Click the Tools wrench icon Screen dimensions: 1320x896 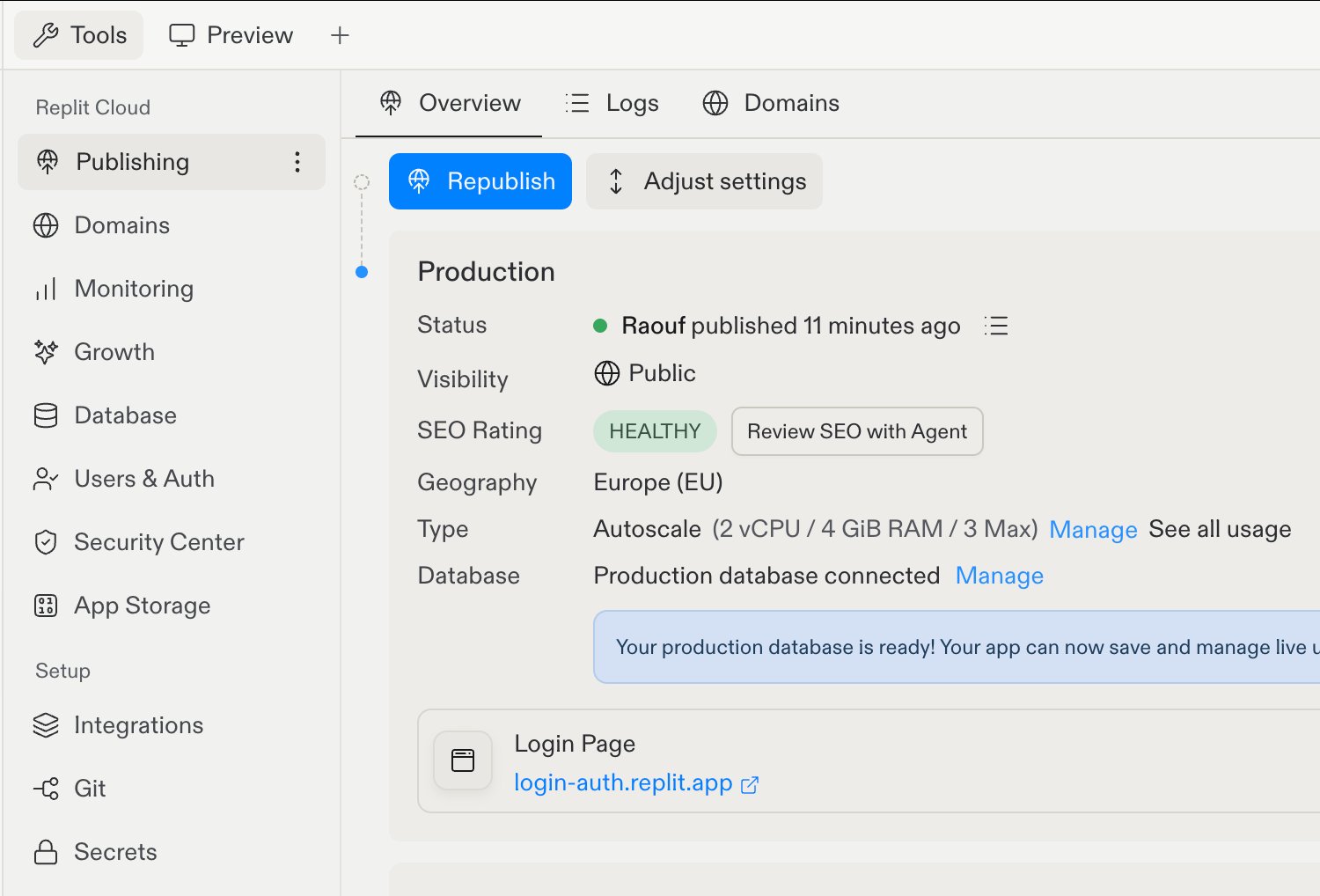click(45, 35)
